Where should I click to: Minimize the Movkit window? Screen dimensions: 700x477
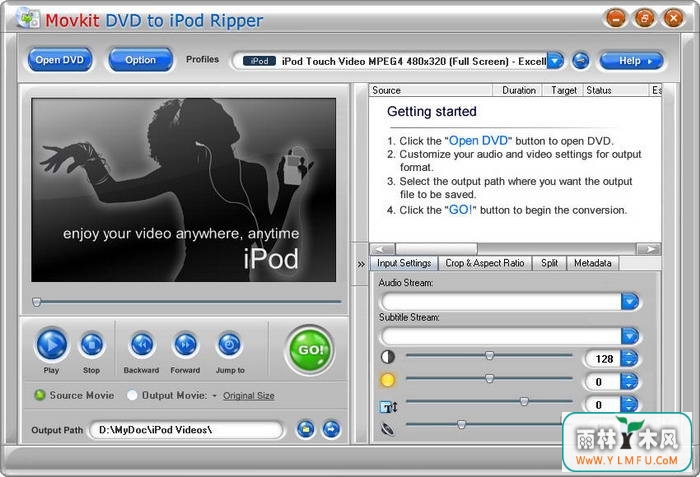tap(616, 18)
